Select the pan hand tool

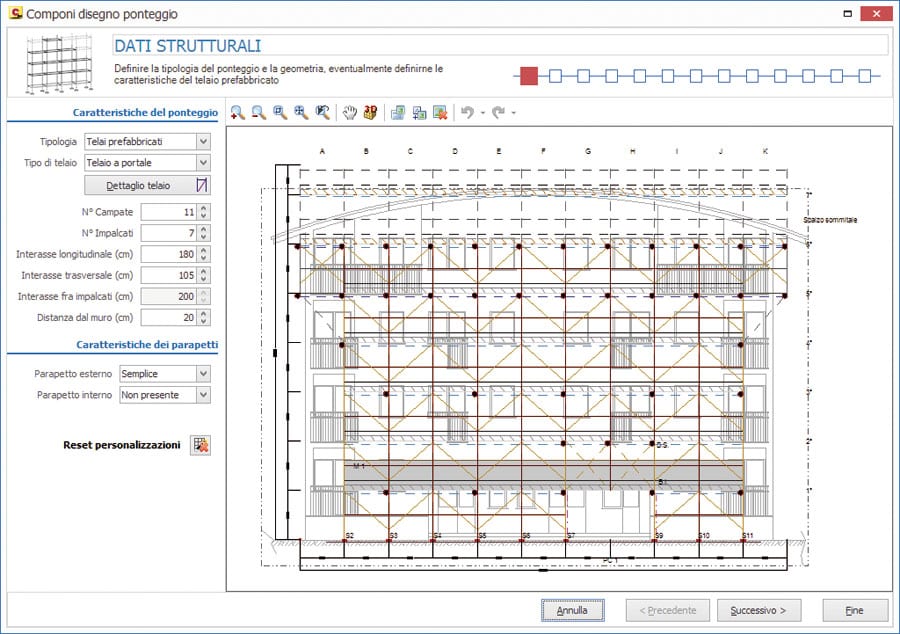point(350,113)
